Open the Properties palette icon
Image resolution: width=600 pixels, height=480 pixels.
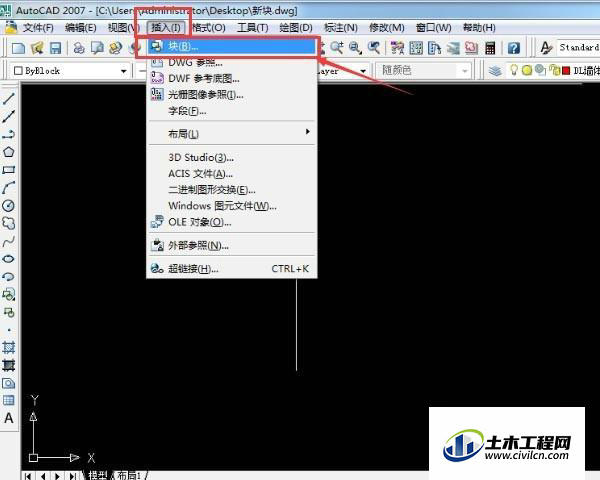tap(397, 48)
